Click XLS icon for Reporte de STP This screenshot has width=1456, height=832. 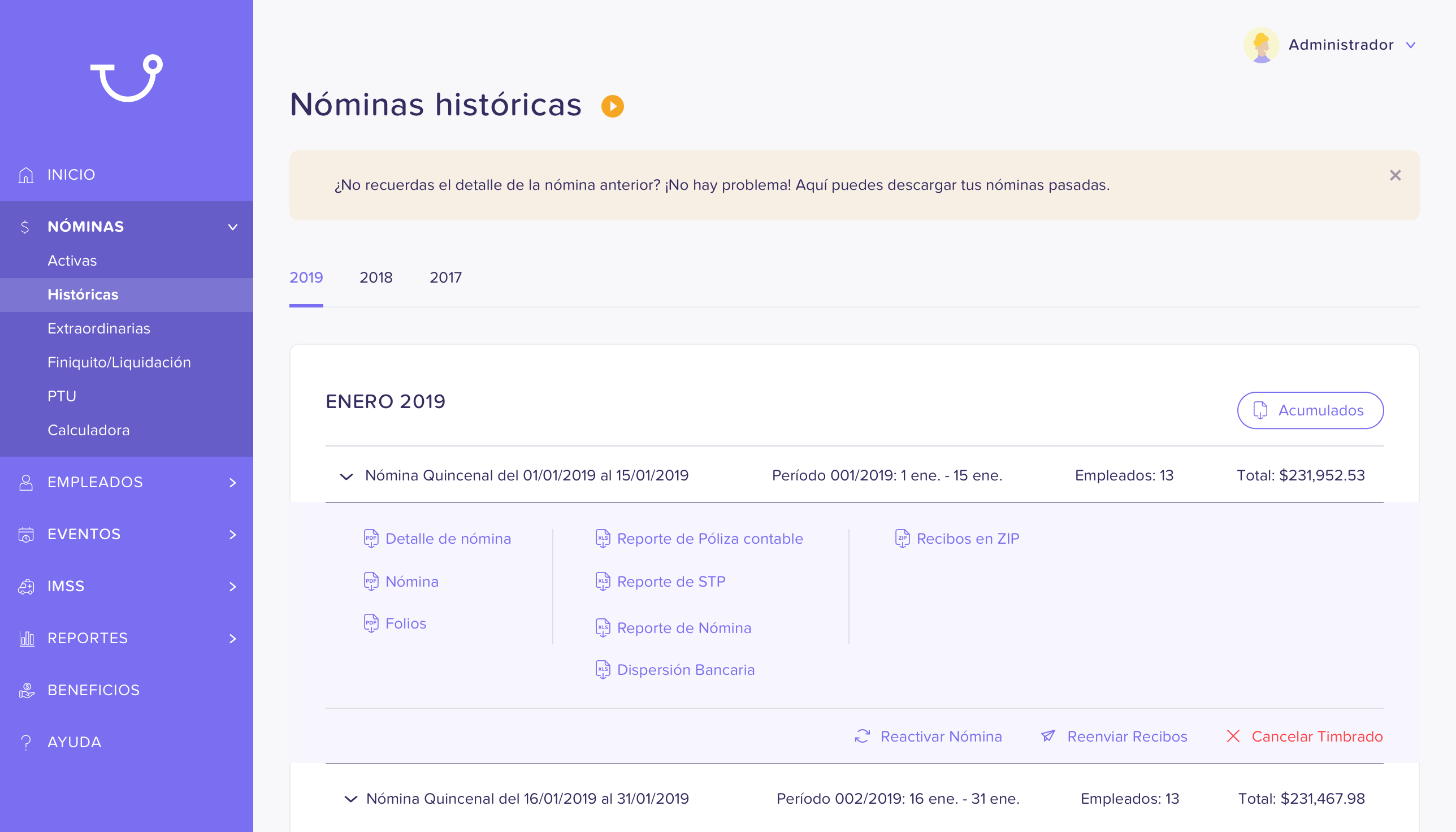pyautogui.click(x=603, y=582)
